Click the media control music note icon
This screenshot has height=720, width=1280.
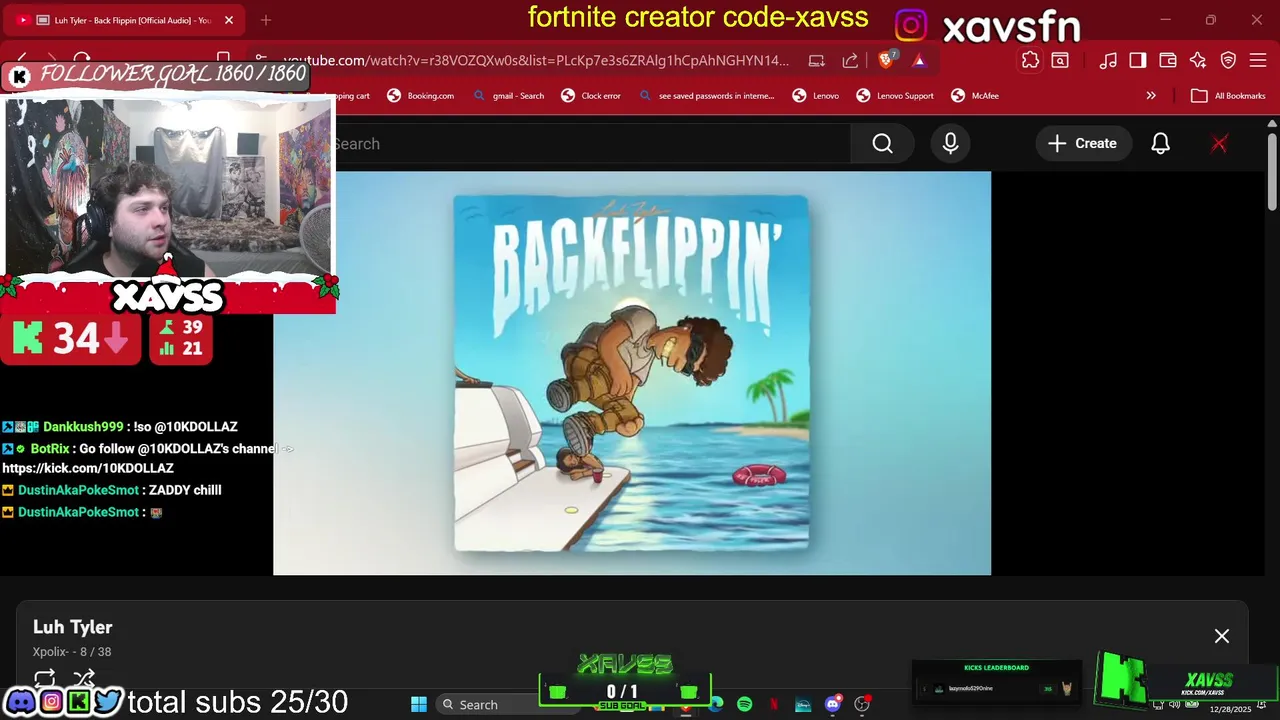pos(1108,61)
